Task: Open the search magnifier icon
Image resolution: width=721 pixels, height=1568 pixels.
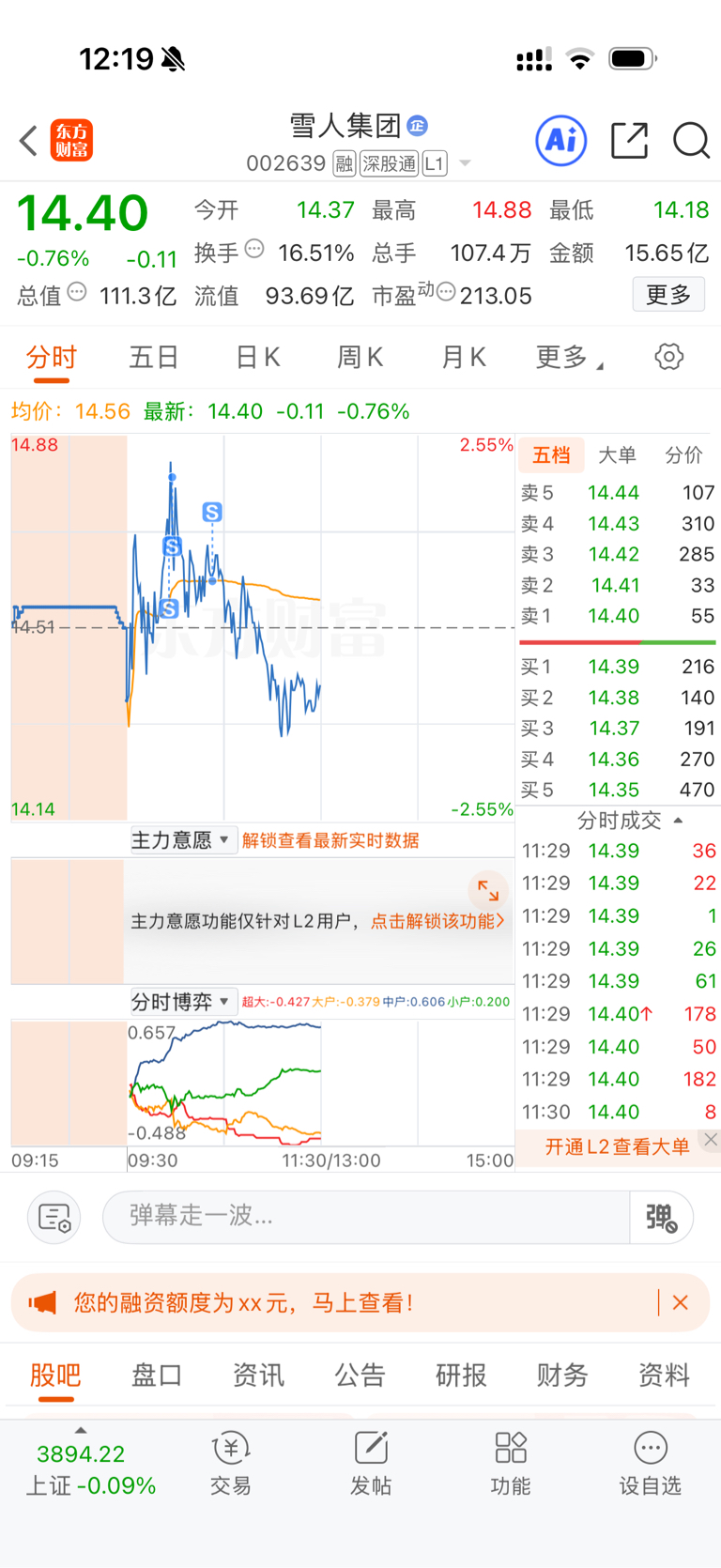Action: click(691, 141)
